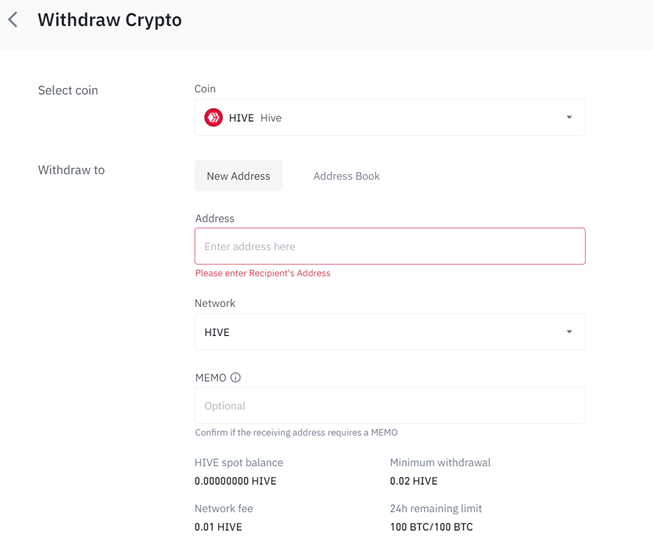Click the 'Confirm if the receiving address requires a MEMO' note
Screen dimensions: 653x552
coord(296,432)
